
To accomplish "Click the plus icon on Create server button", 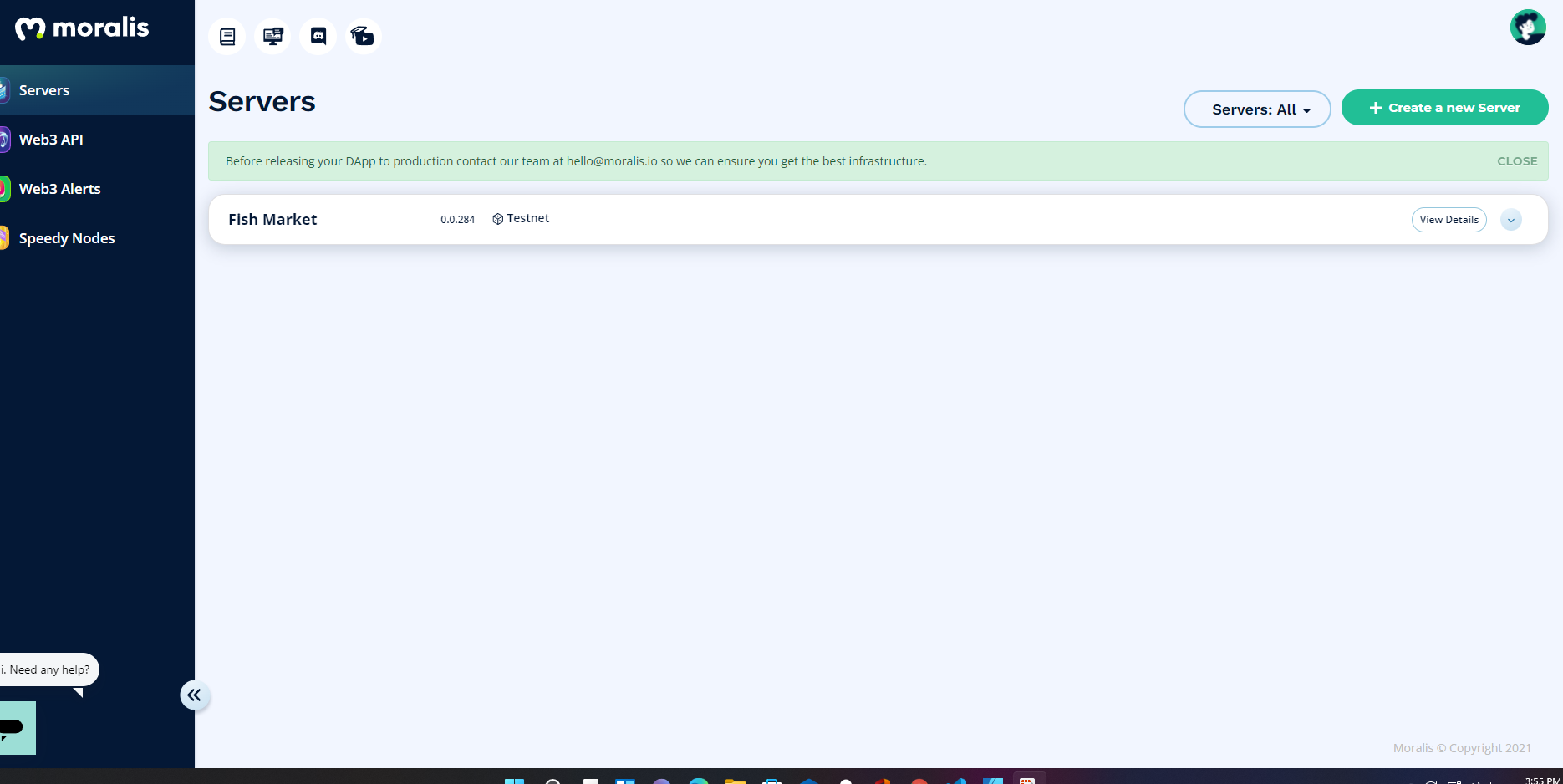I will pyautogui.click(x=1375, y=108).
